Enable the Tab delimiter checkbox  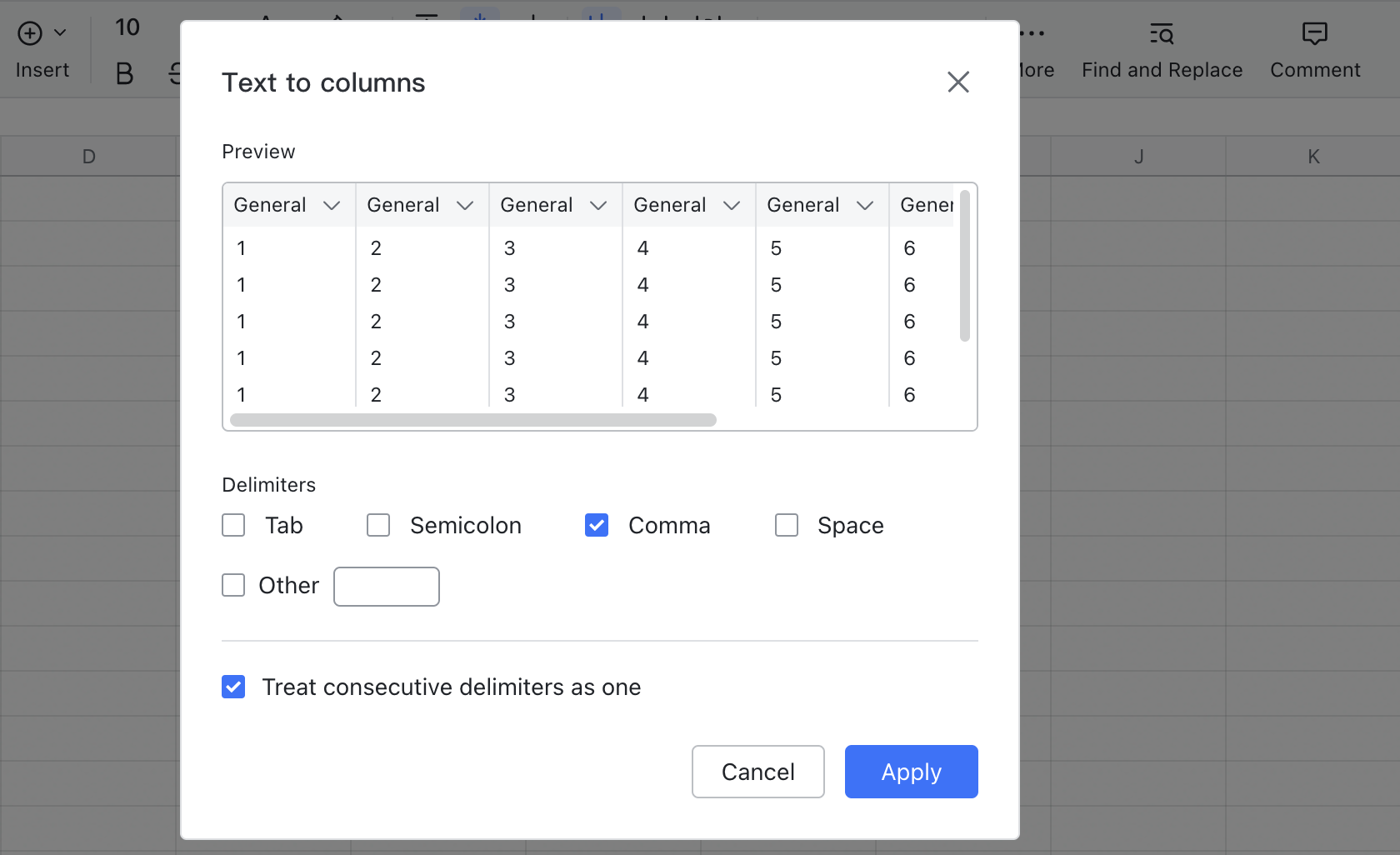coord(233,525)
